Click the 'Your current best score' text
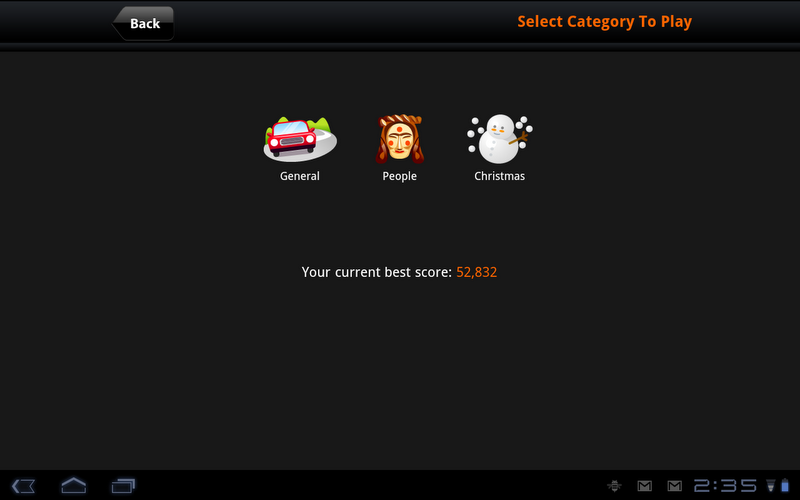This screenshot has height=500, width=800. [377, 272]
